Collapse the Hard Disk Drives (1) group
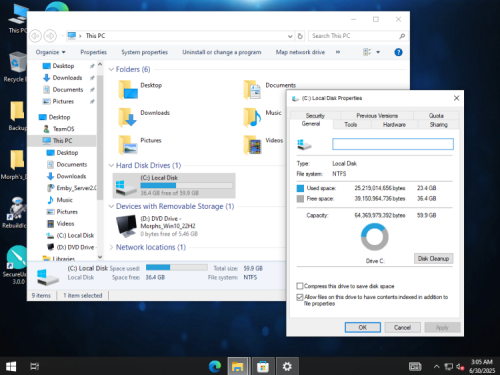This screenshot has height=375, width=500. pyautogui.click(x=111, y=165)
